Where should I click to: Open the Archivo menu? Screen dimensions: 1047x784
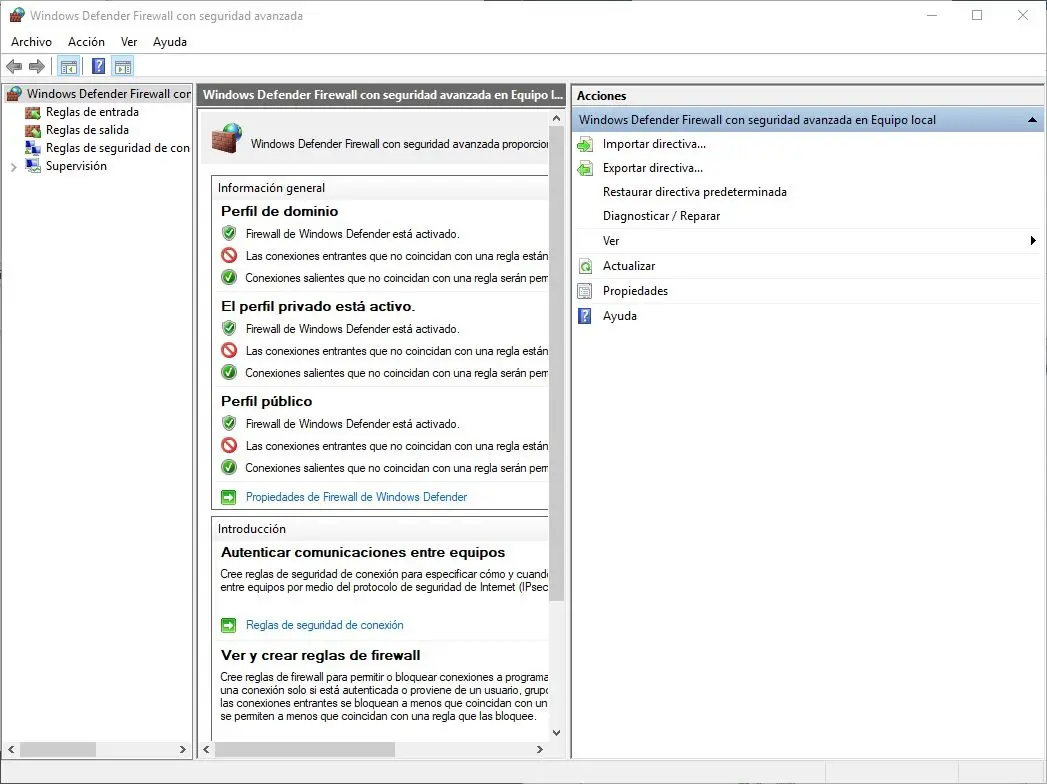pos(31,41)
